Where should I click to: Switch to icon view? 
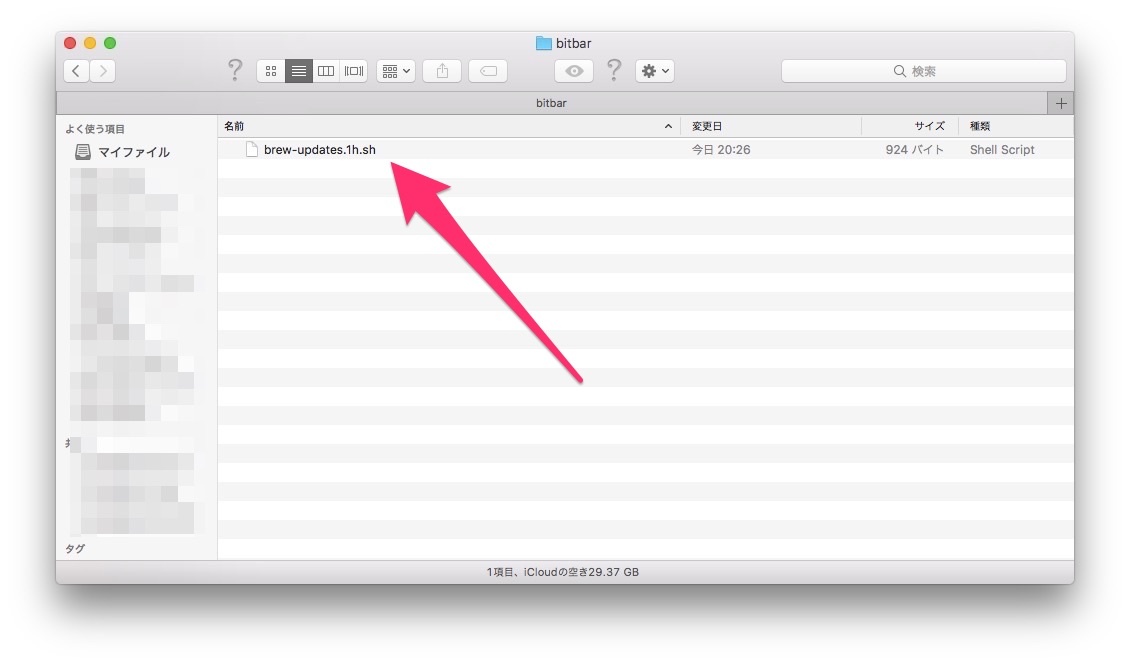pos(270,71)
